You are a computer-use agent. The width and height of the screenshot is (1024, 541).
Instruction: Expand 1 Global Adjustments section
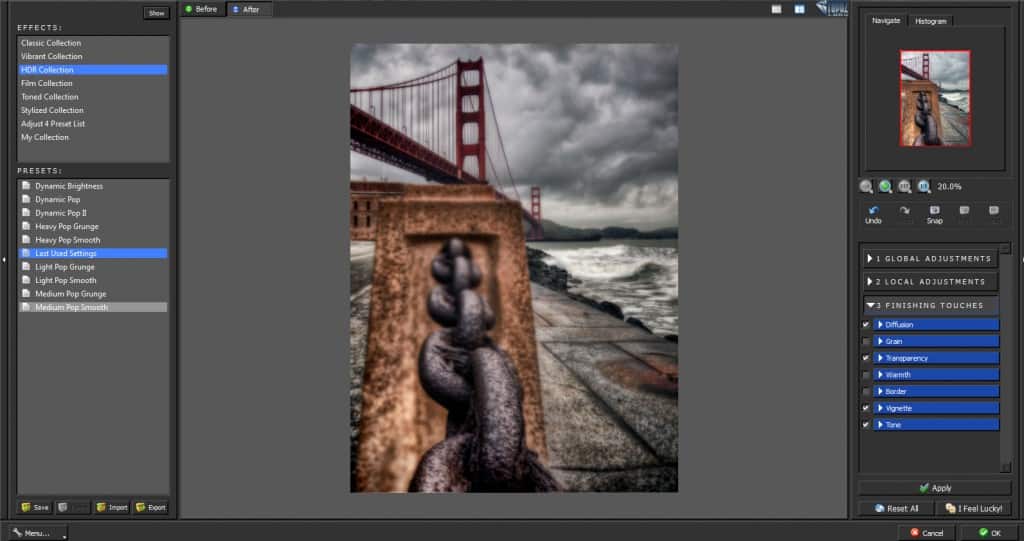[930, 259]
